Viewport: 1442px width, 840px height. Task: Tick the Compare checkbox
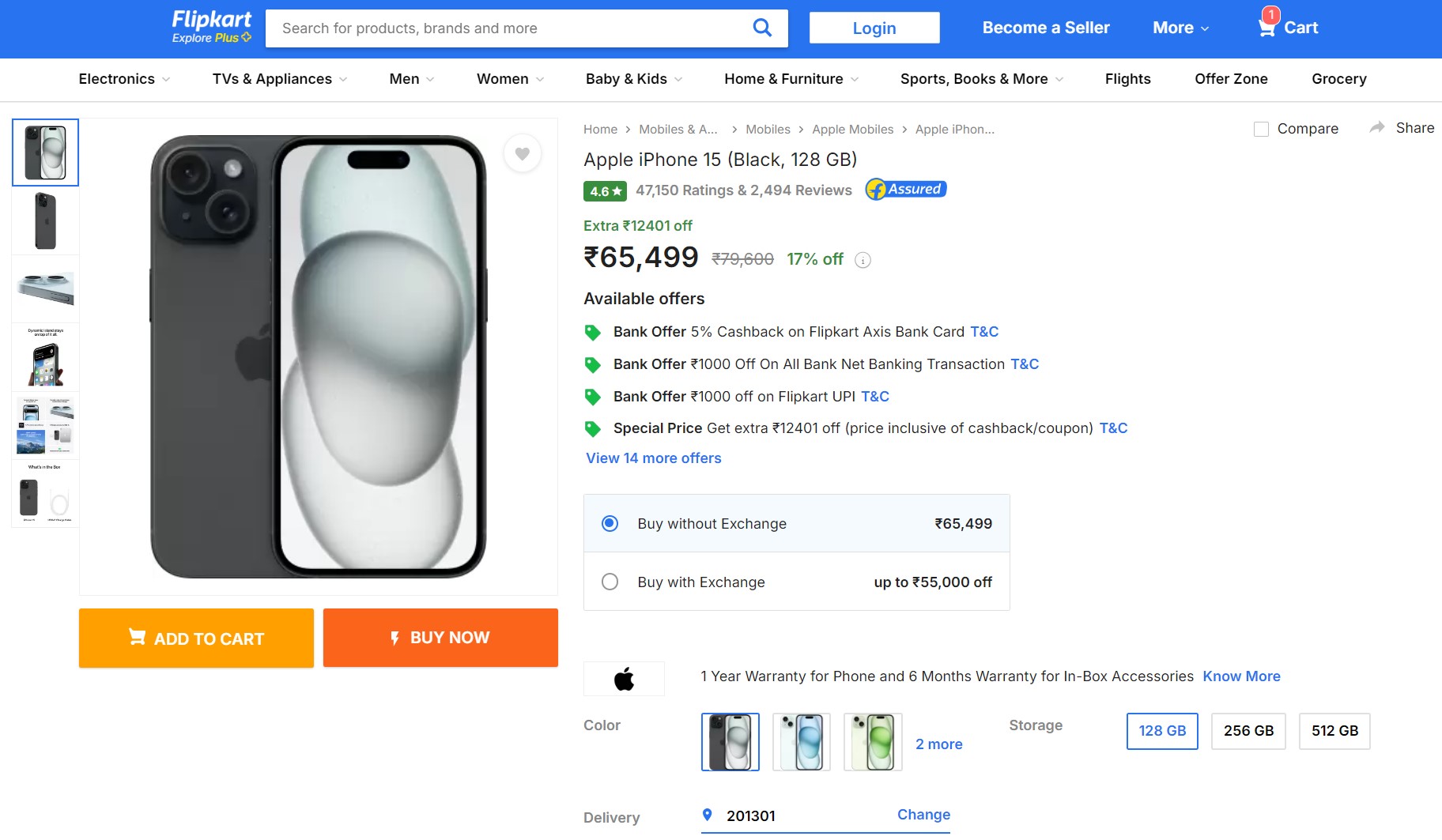click(1261, 129)
